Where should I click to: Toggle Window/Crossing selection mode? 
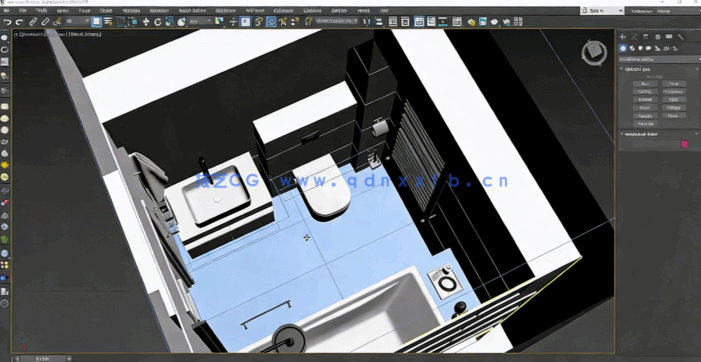(133, 21)
